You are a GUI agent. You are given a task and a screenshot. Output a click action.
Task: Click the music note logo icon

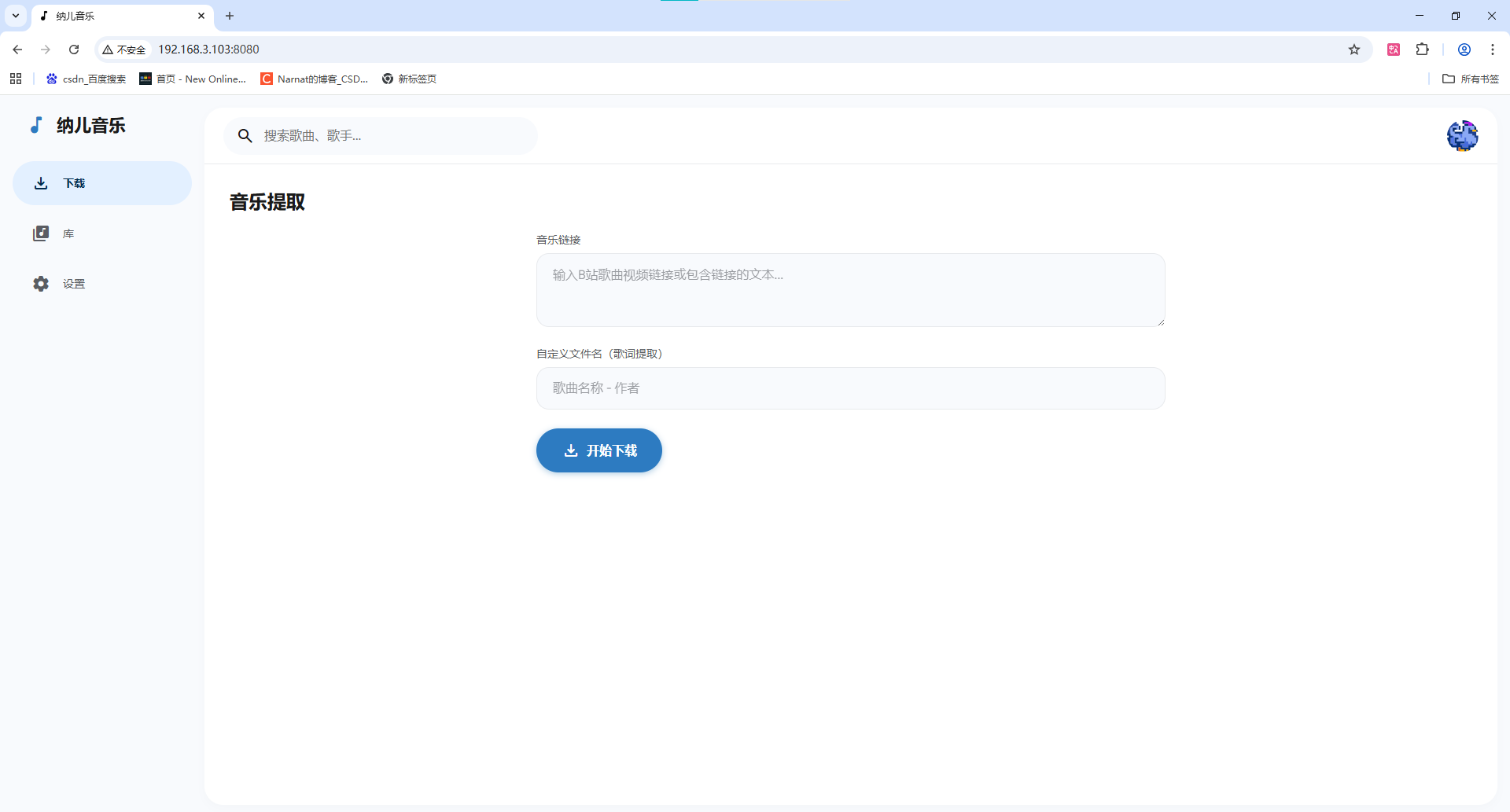coord(36,125)
